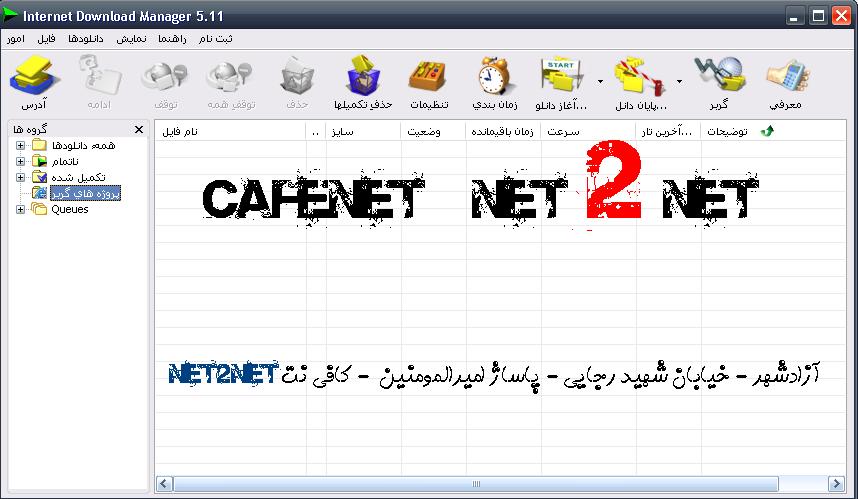Image resolution: width=858 pixels, height=499 pixels.
Task: Sort by the آخرین تار... column header
Action: 669,131
